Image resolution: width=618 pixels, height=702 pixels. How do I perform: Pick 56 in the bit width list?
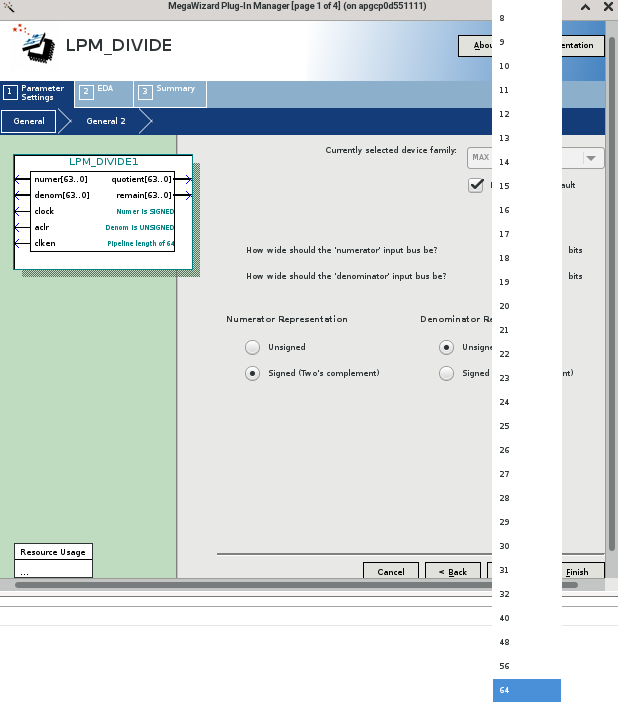tap(527, 666)
